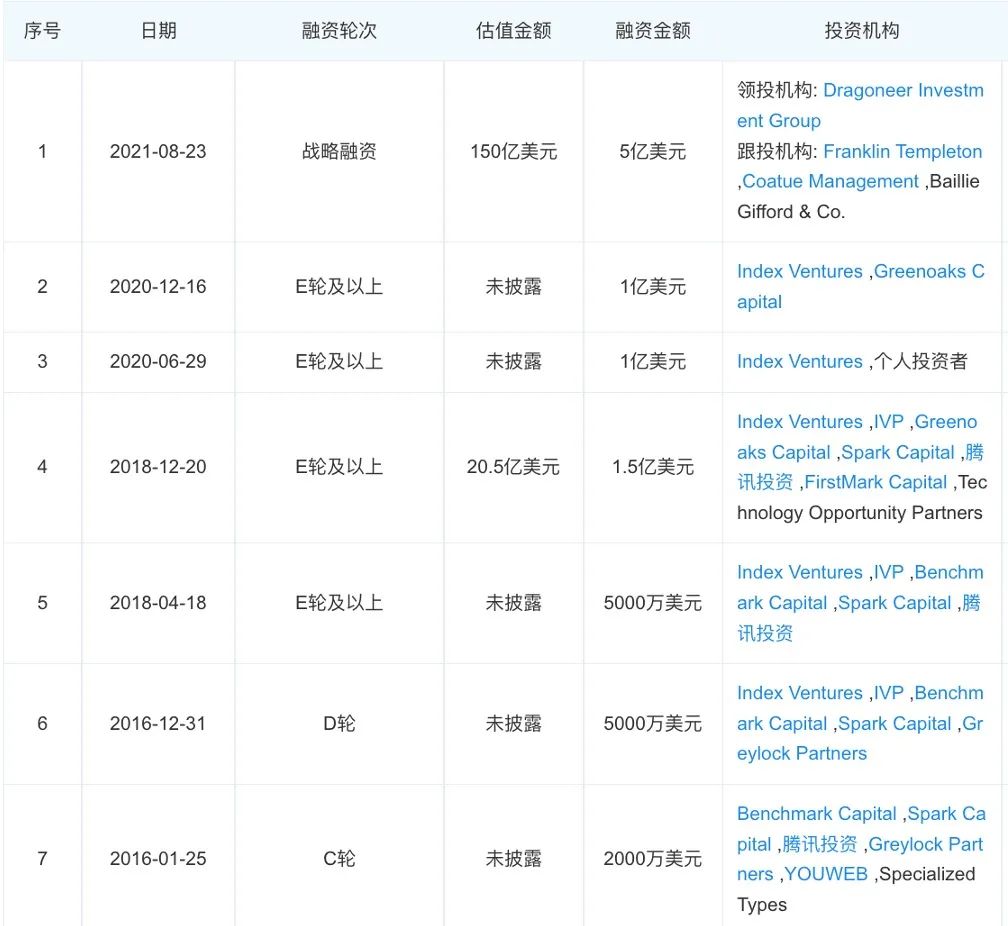
Task: Select the date 2016-01-25
Action: tap(158, 859)
